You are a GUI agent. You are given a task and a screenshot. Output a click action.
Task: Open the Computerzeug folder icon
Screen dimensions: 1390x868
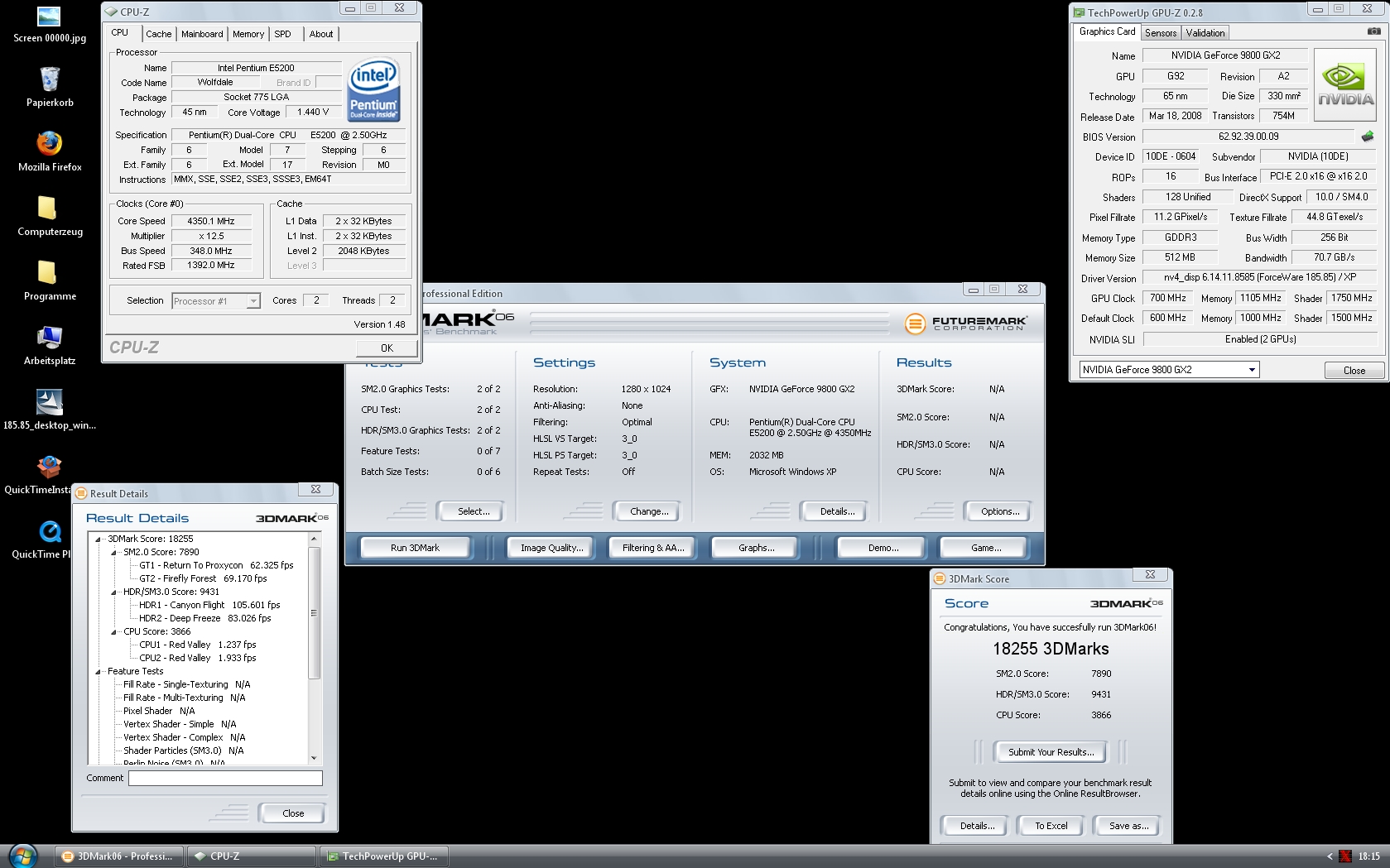pos(48,209)
